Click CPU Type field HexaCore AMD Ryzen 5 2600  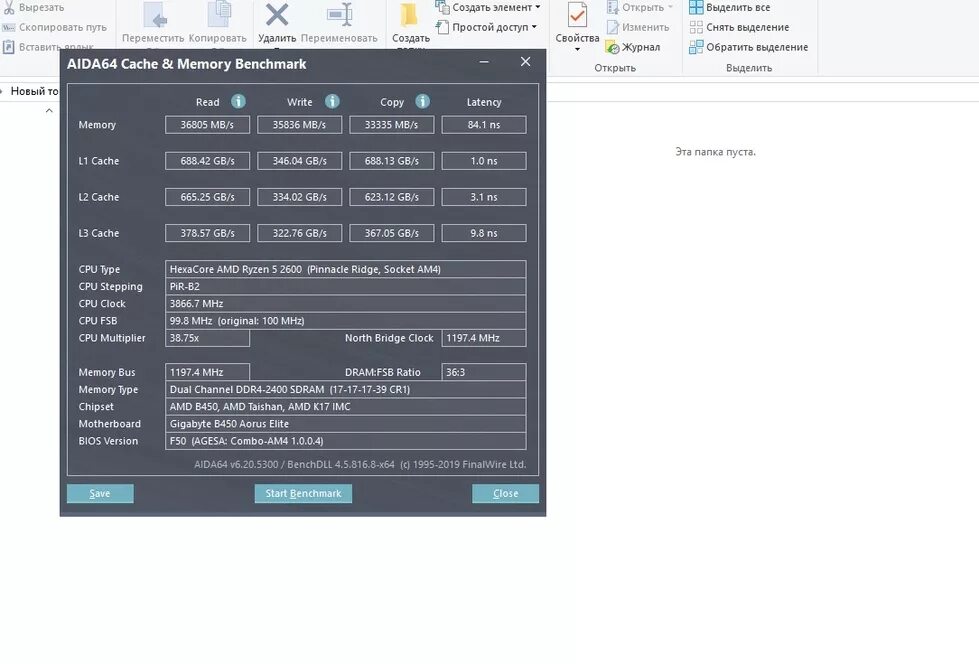pos(345,269)
